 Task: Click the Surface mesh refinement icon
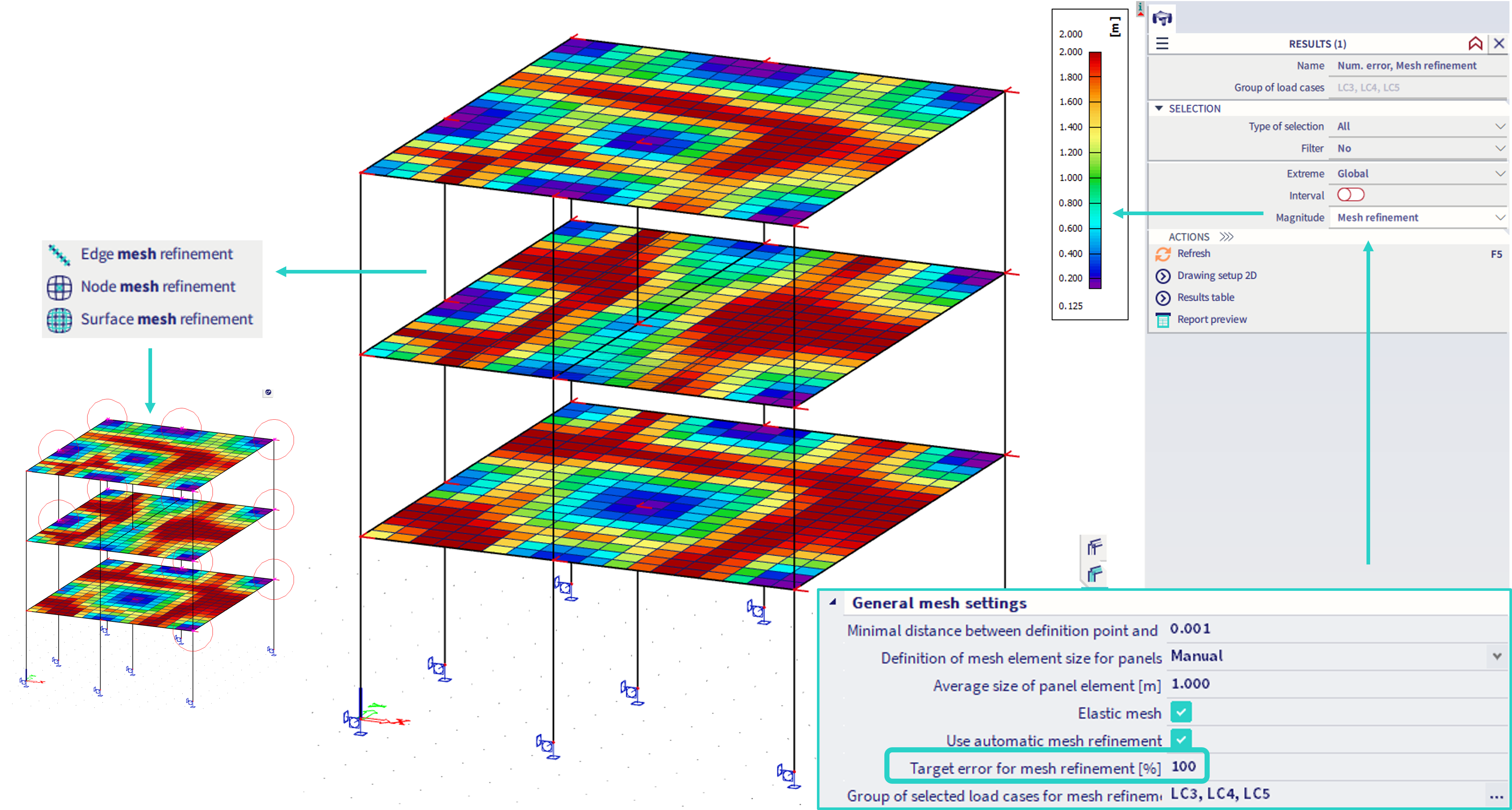coord(59,320)
